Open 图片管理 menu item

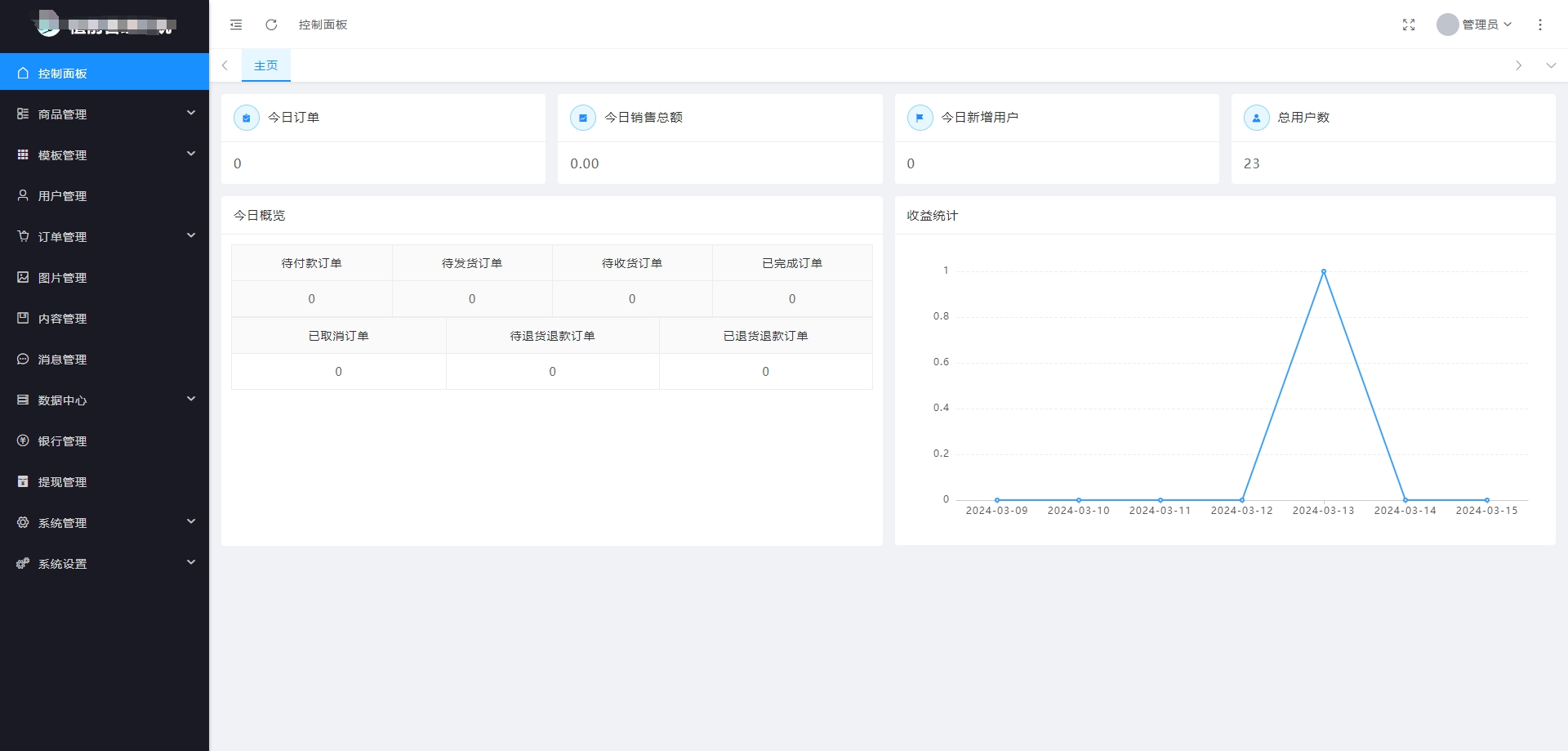pyautogui.click(x=105, y=277)
